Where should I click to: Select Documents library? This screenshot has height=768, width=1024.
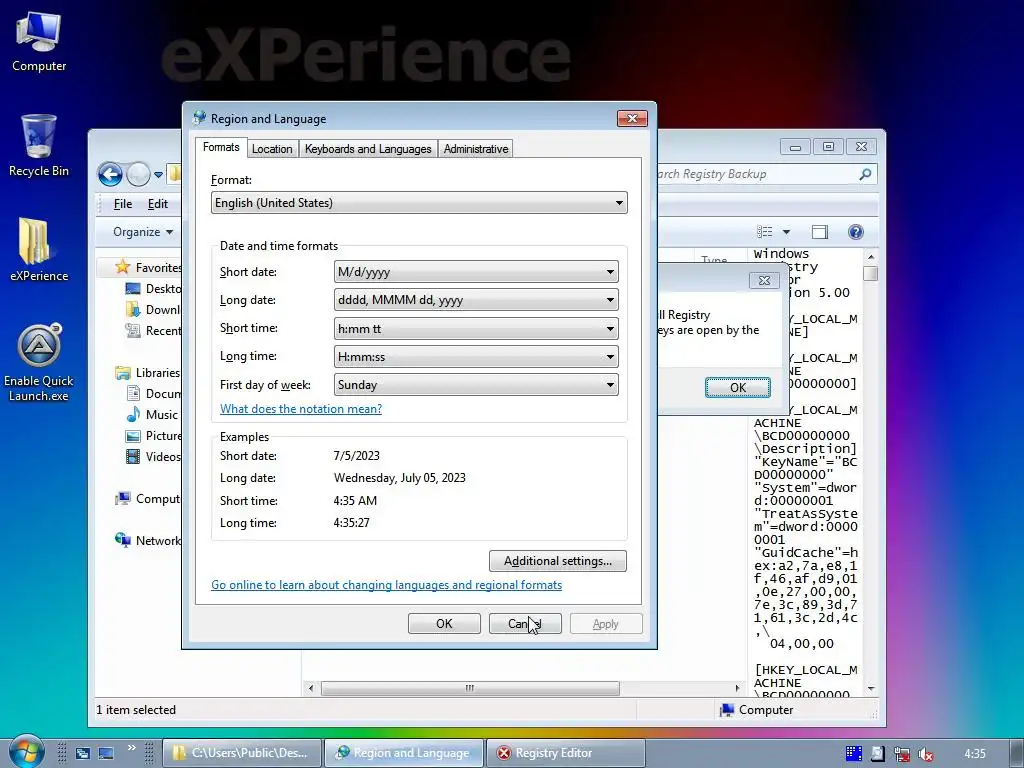click(x=153, y=394)
